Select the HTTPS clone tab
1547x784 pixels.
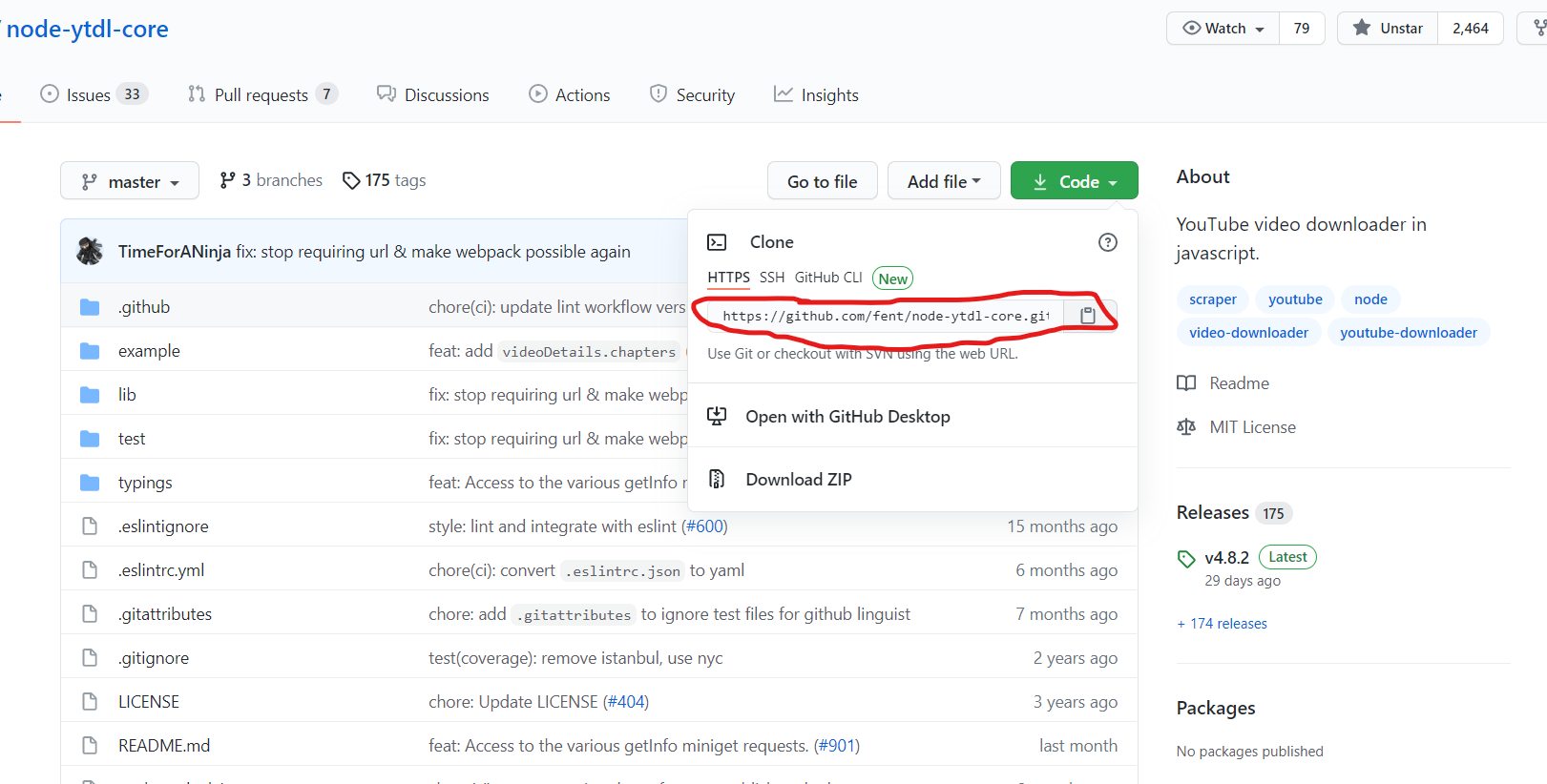tap(728, 278)
